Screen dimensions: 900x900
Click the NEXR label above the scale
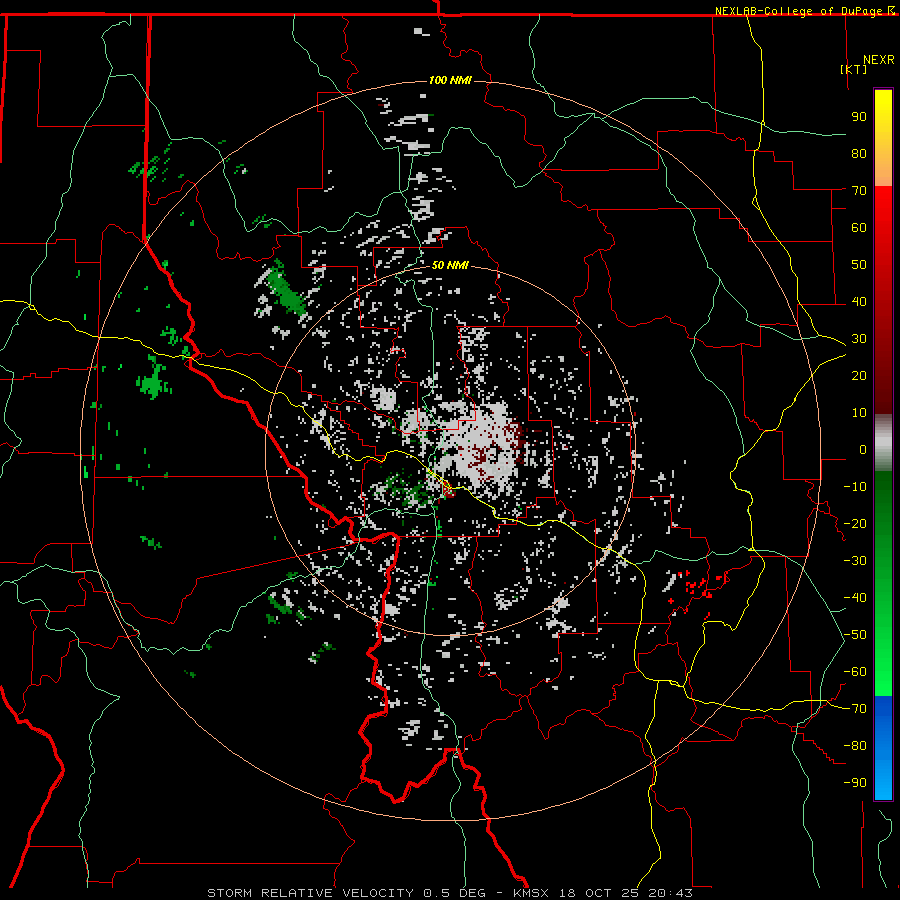[879, 60]
